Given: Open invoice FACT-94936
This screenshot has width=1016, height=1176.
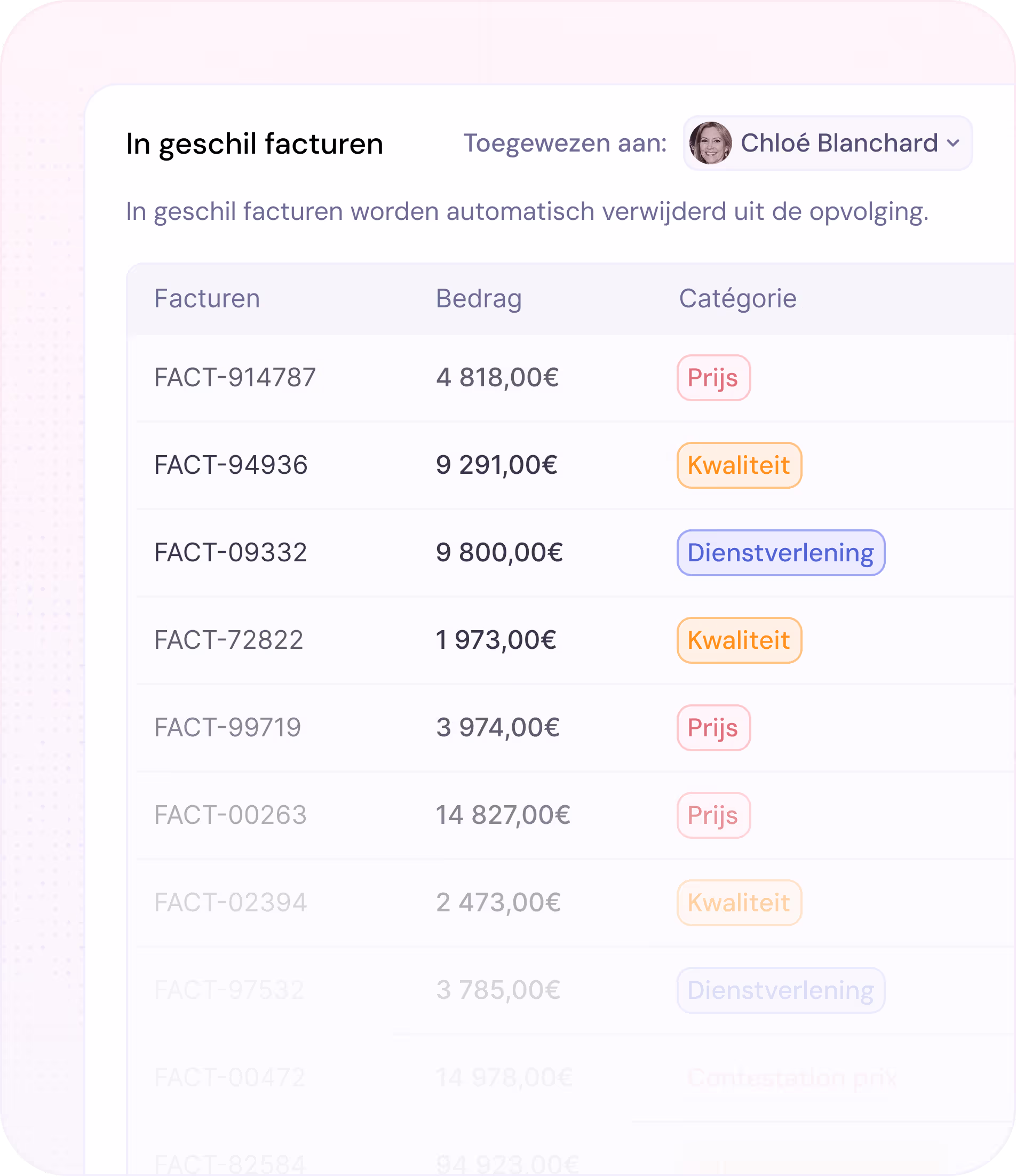Looking at the screenshot, I should click(x=231, y=465).
